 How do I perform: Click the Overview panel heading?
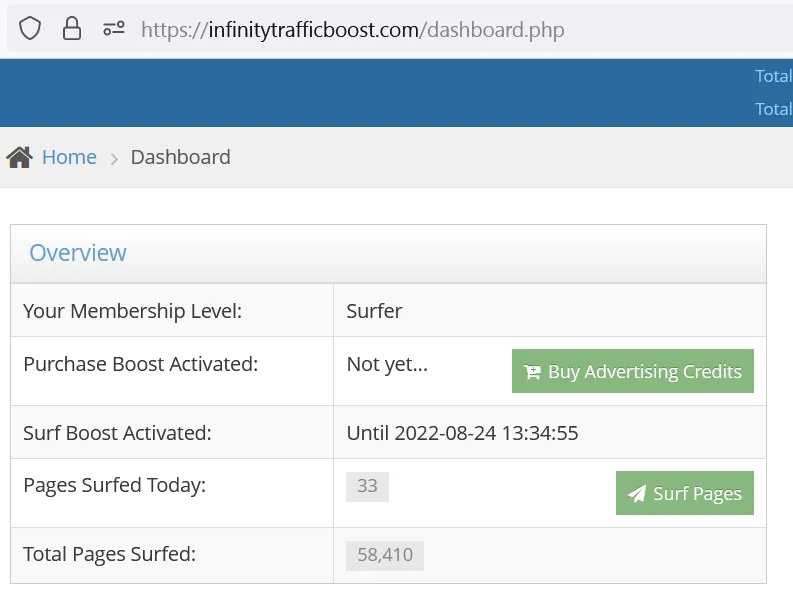click(78, 253)
